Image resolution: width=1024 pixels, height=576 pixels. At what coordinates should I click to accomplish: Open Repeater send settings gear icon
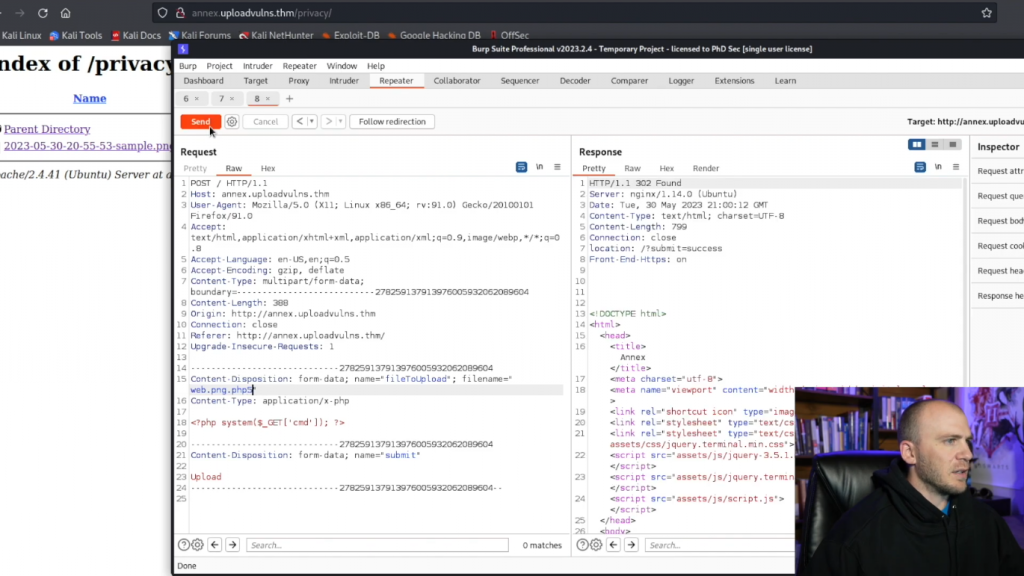point(232,122)
